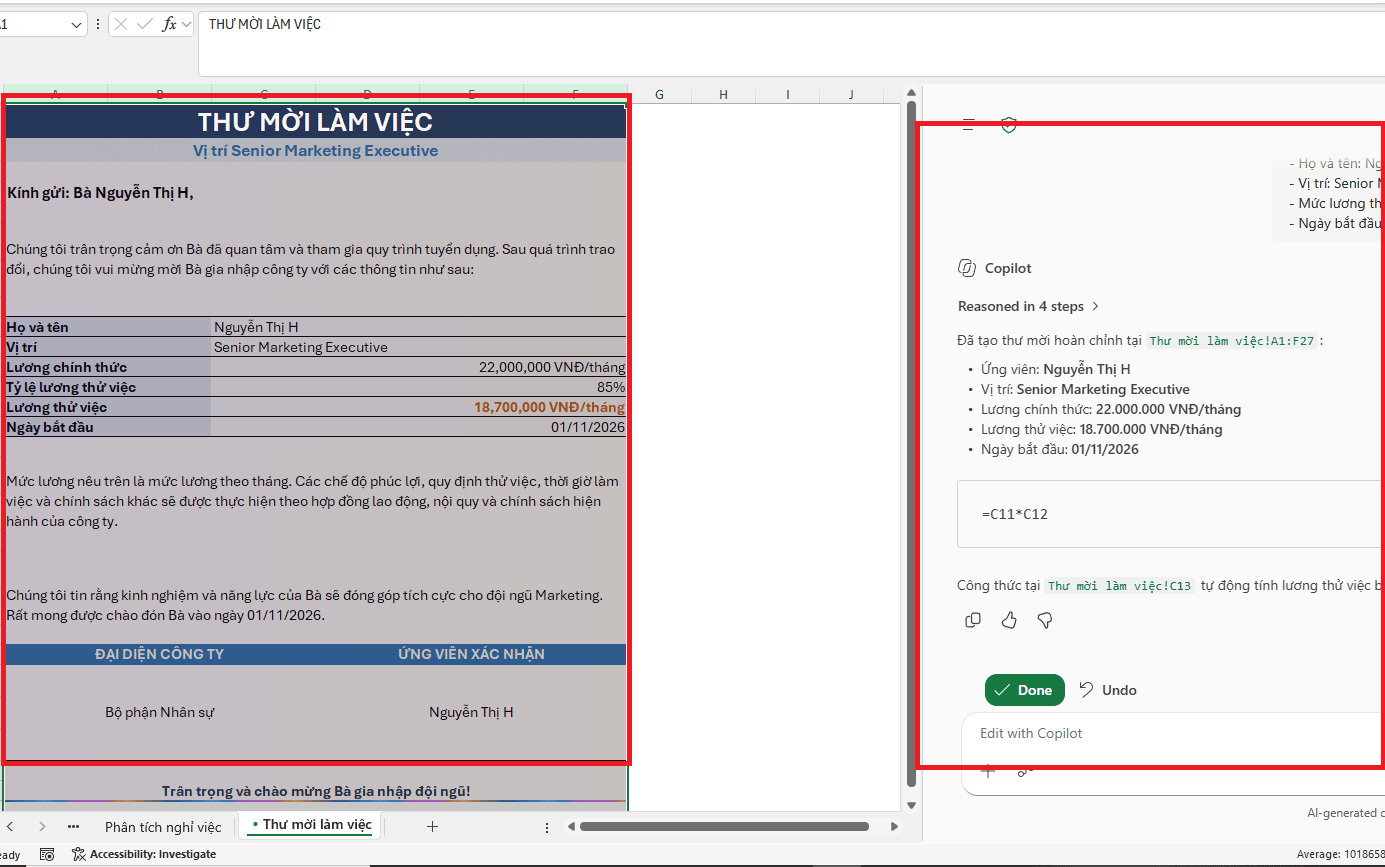Select the Thư mời làm việc sheet tab

311,825
